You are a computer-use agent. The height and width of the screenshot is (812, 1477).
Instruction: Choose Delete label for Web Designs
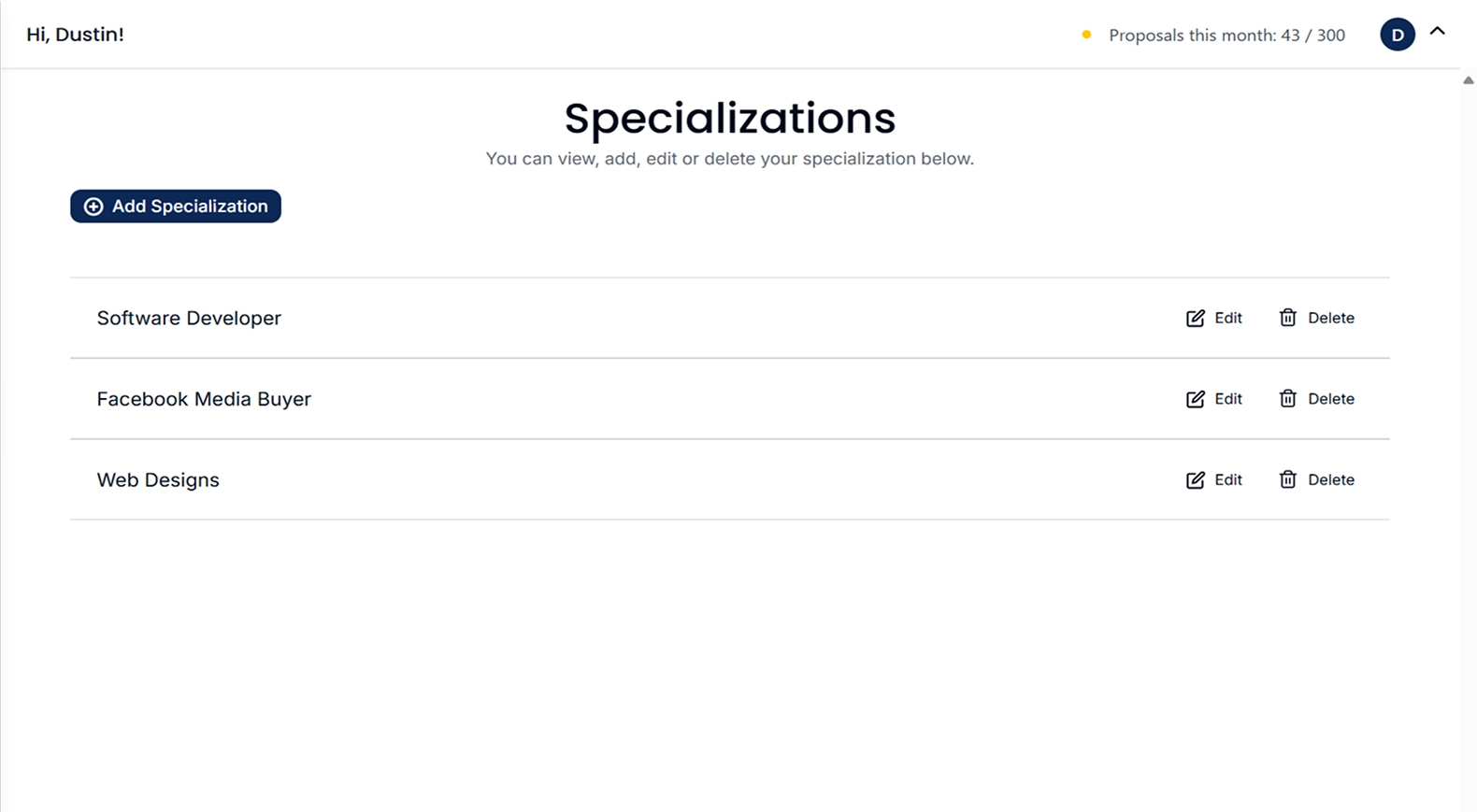pyautogui.click(x=1331, y=479)
